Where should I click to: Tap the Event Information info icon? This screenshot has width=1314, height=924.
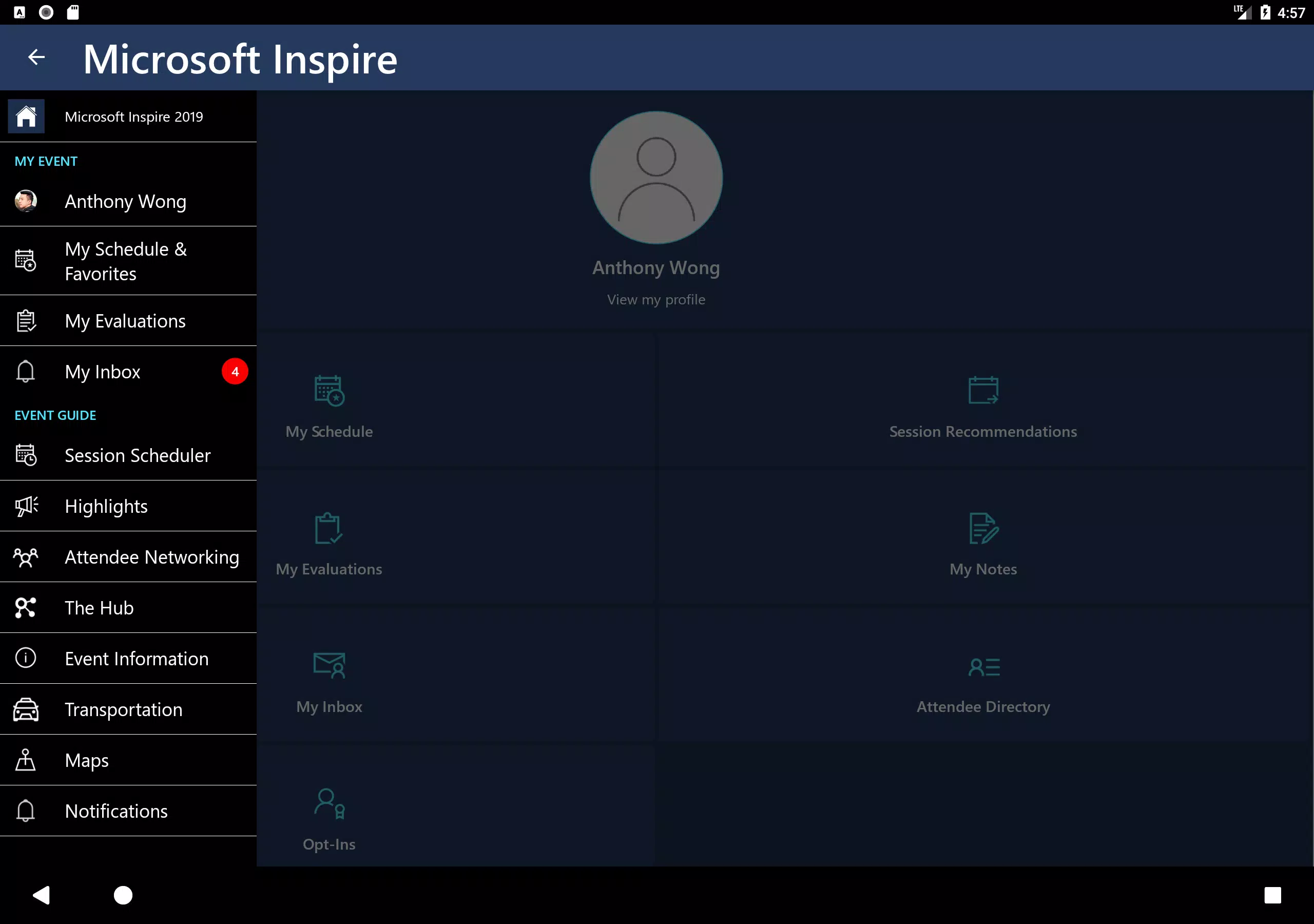point(26,658)
